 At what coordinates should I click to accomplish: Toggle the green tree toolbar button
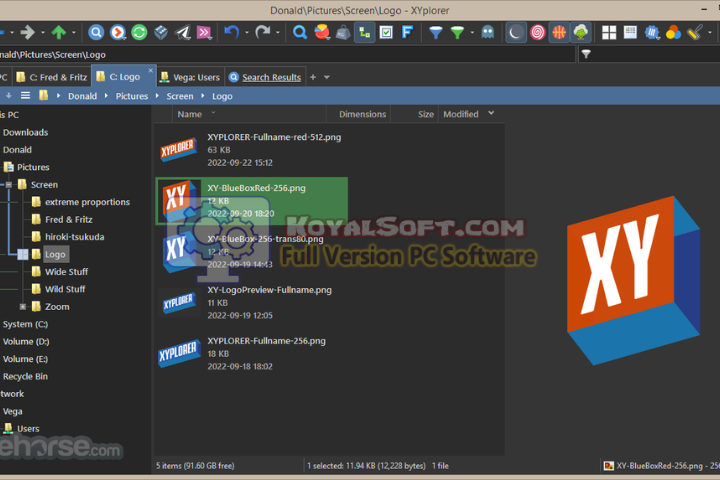pyautogui.click(x=580, y=32)
